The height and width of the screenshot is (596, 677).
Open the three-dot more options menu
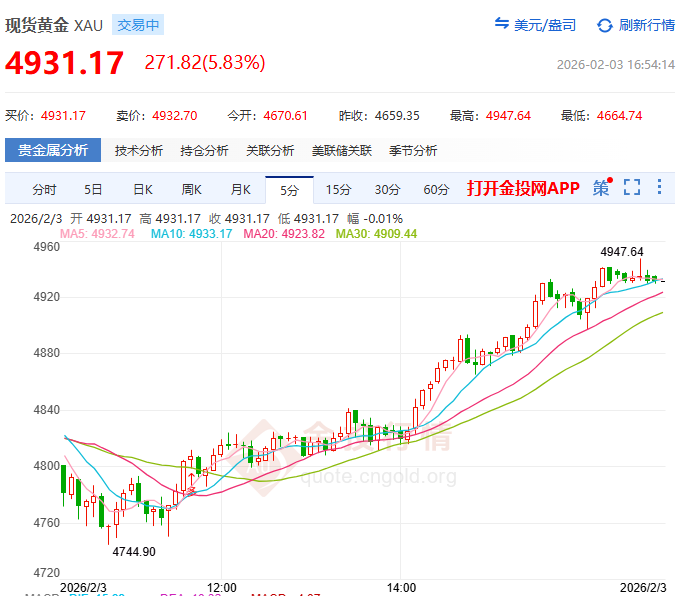click(659, 187)
